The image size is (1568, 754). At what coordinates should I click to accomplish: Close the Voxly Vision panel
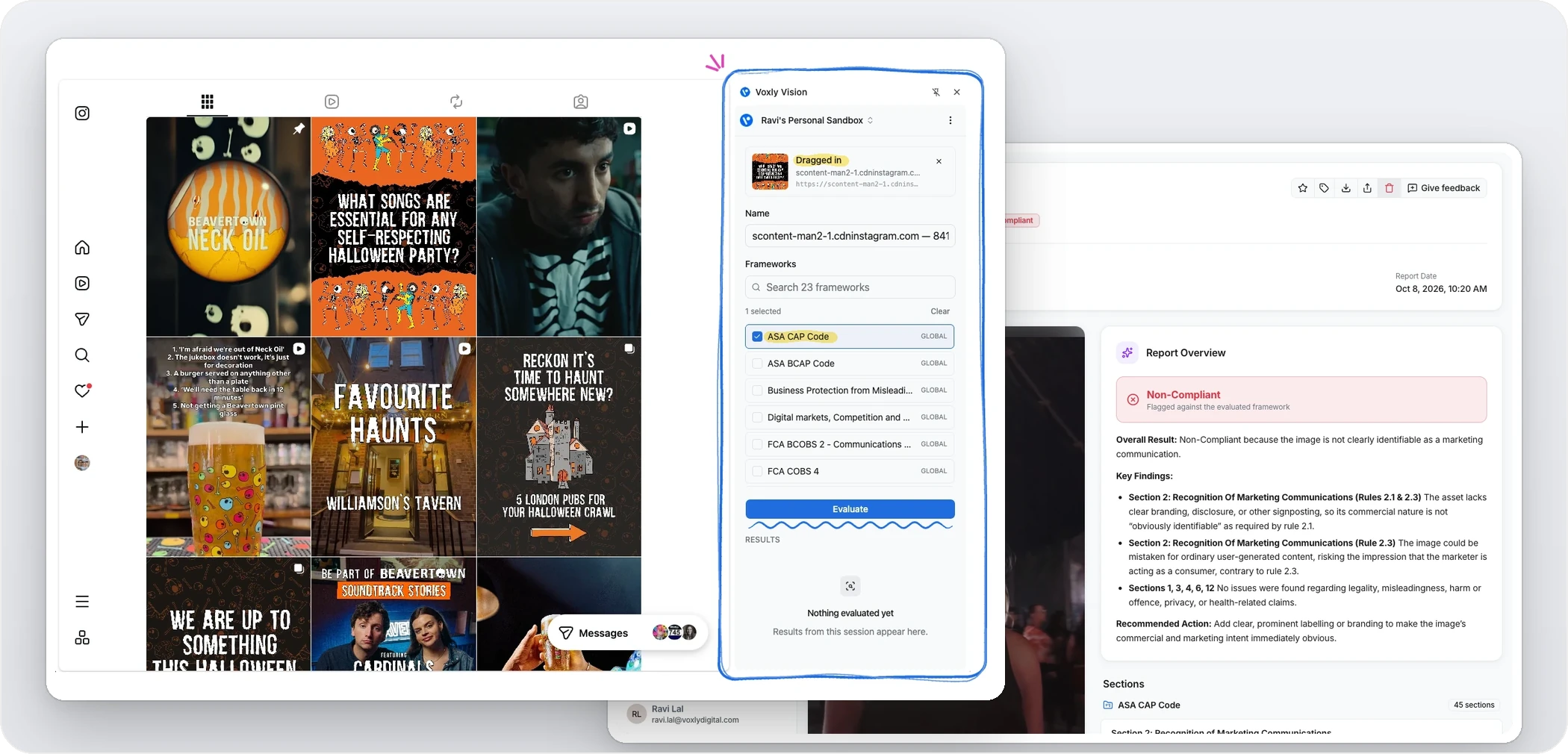coord(956,93)
